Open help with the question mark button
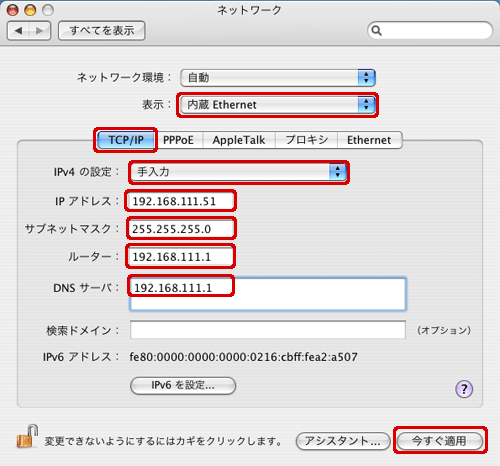The width and height of the screenshot is (500, 466). [464, 389]
